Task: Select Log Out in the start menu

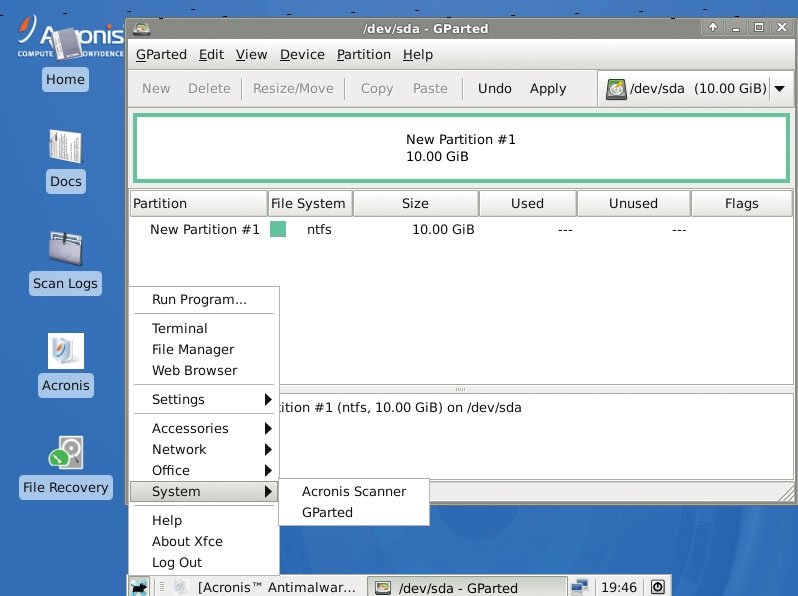Action: 204,562
